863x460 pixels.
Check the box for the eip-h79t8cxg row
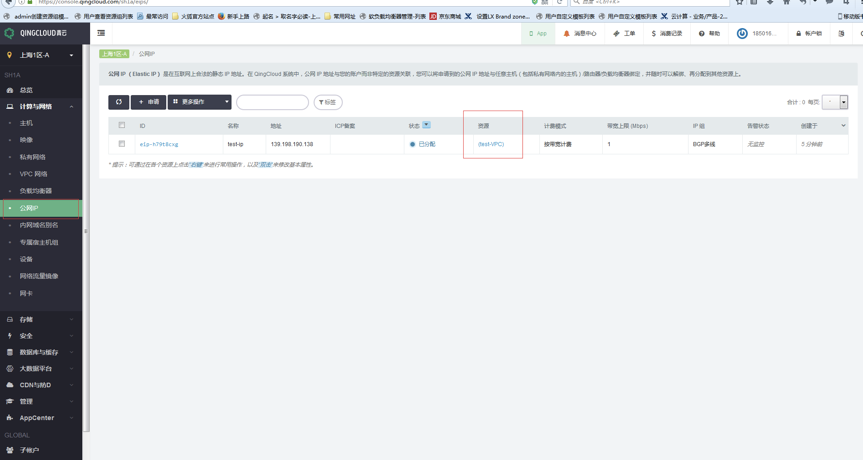coord(122,144)
